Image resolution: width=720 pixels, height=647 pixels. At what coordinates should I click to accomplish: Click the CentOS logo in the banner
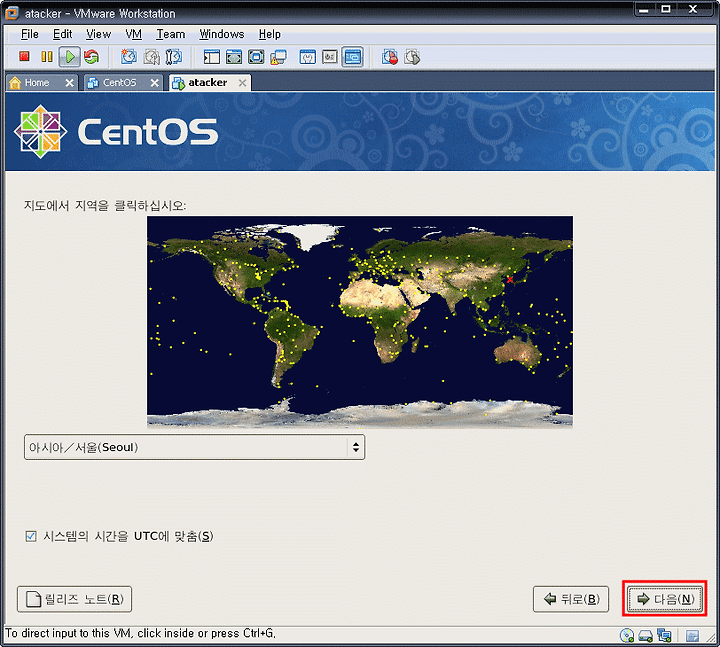tap(116, 132)
